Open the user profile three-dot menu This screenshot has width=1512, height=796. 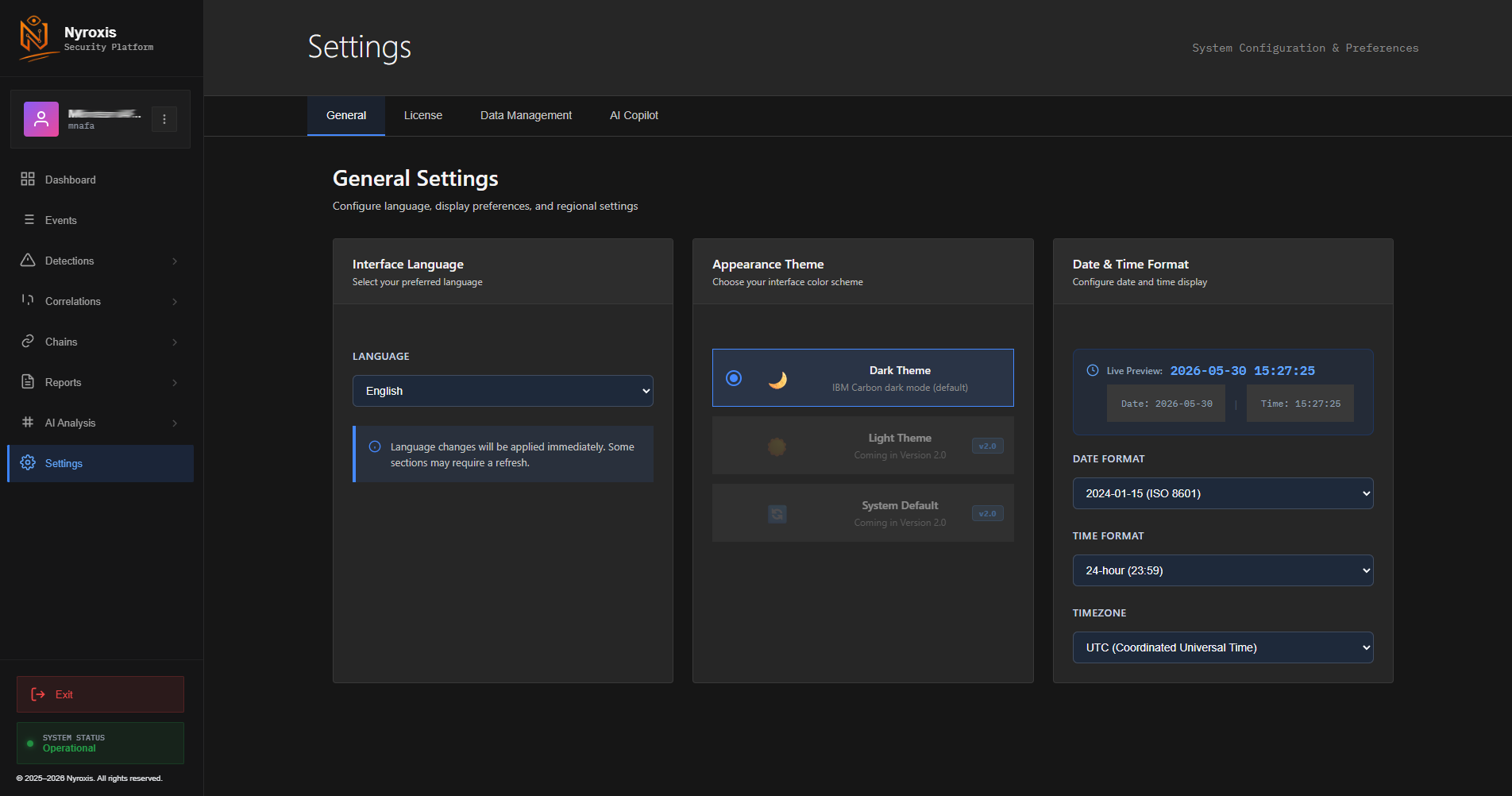click(164, 119)
